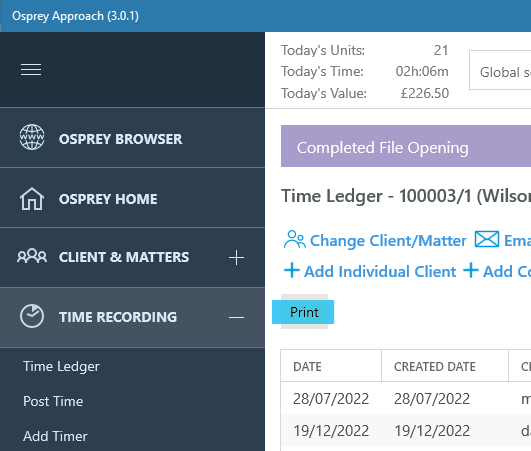531x451 pixels.
Task: Click Today's Time 02h:06m value
Action: 422,71
